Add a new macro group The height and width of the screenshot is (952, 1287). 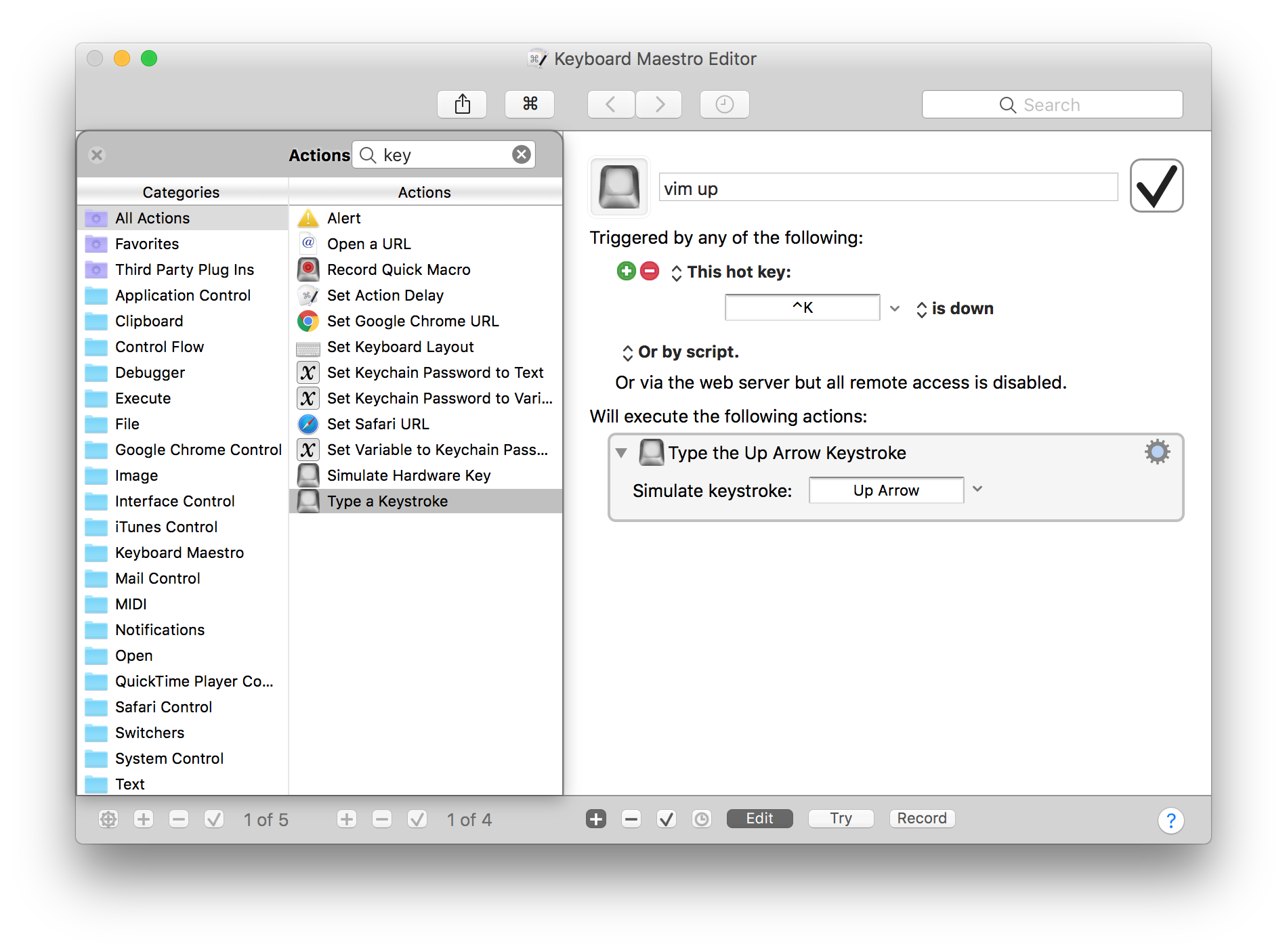[x=144, y=819]
